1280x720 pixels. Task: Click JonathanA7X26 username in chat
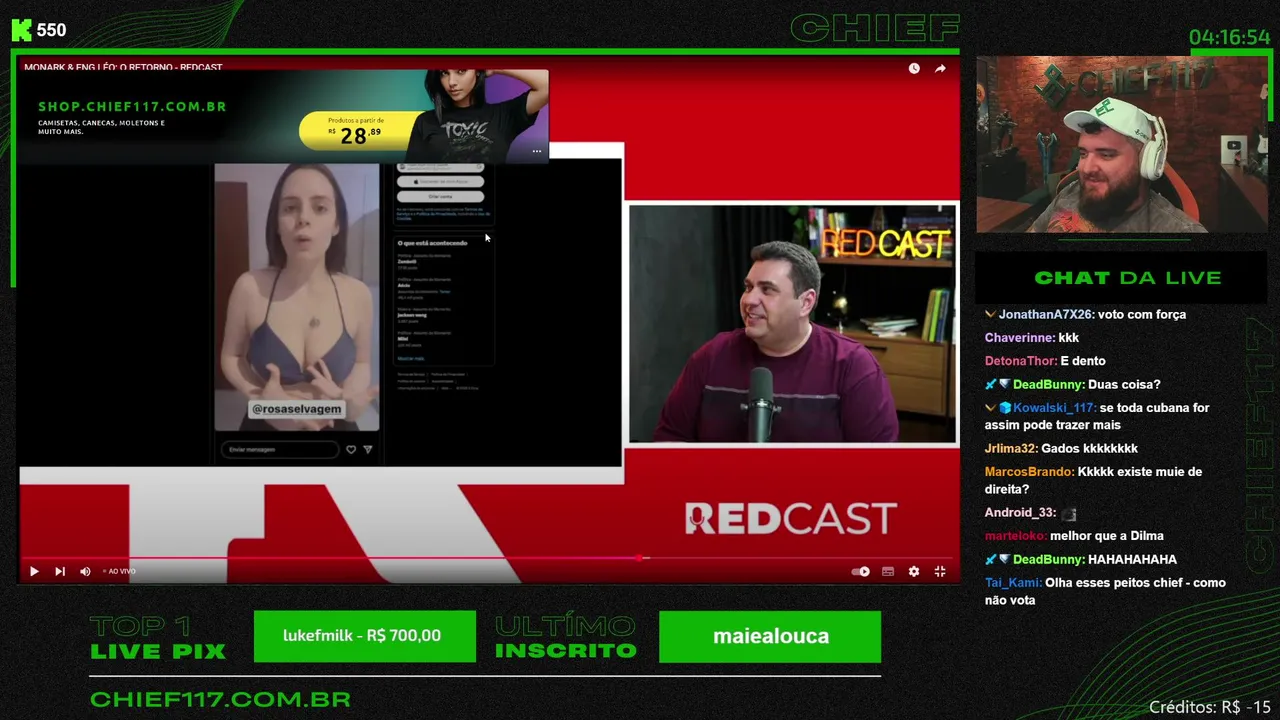1046,314
